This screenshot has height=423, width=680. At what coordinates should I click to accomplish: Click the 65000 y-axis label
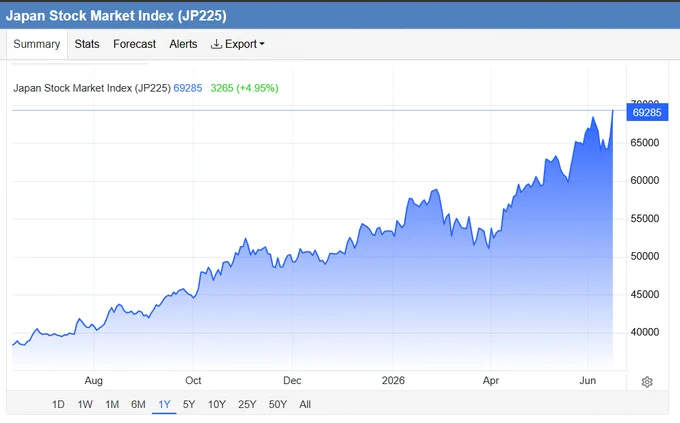[644, 143]
